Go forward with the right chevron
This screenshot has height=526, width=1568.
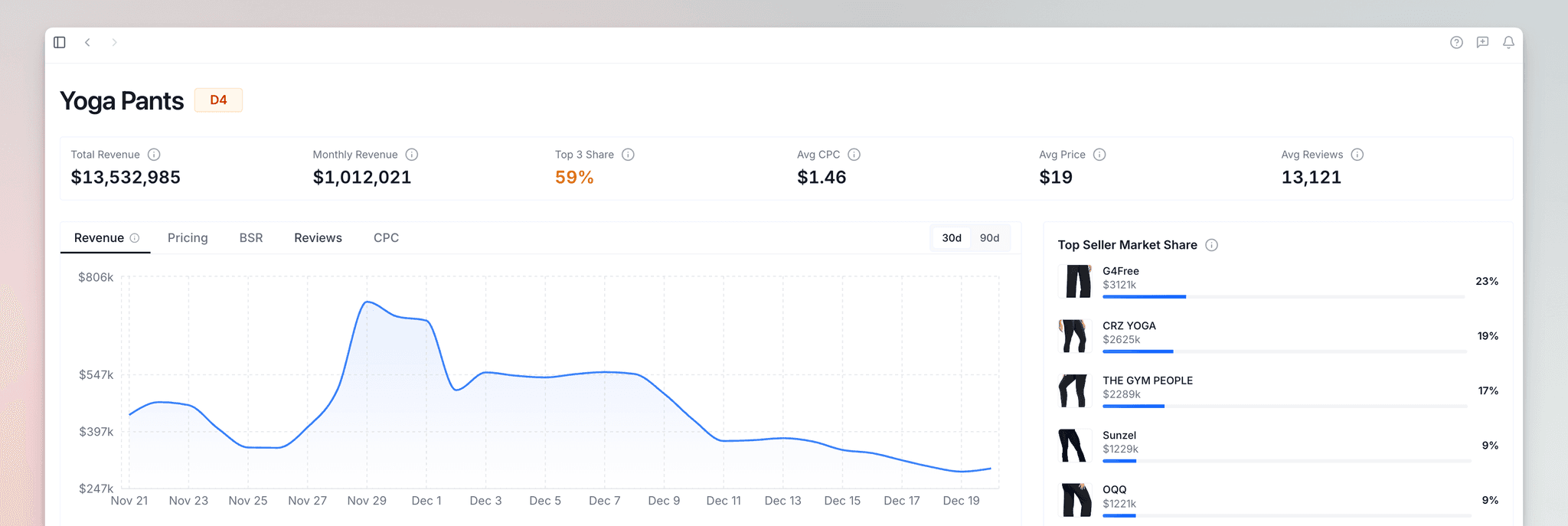(x=114, y=42)
